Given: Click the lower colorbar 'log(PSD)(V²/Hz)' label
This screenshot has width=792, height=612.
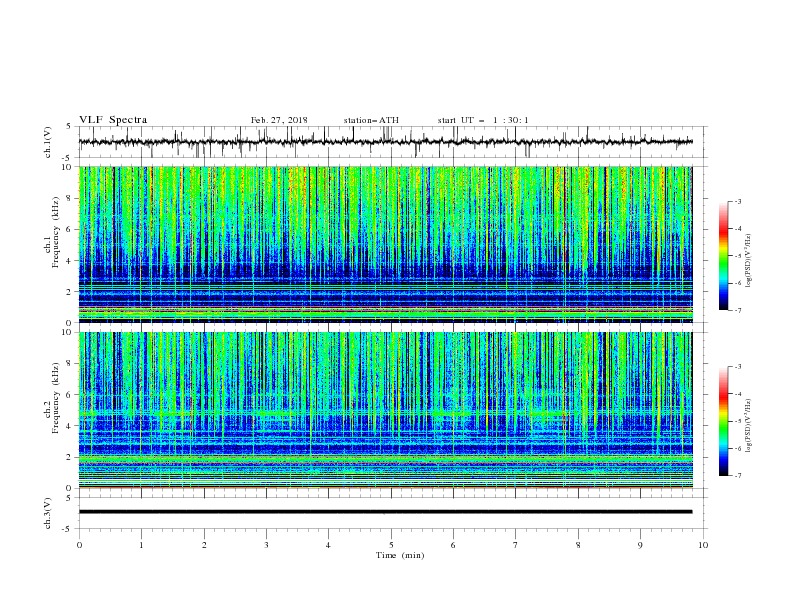Looking at the screenshot, I should click(749, 426).
